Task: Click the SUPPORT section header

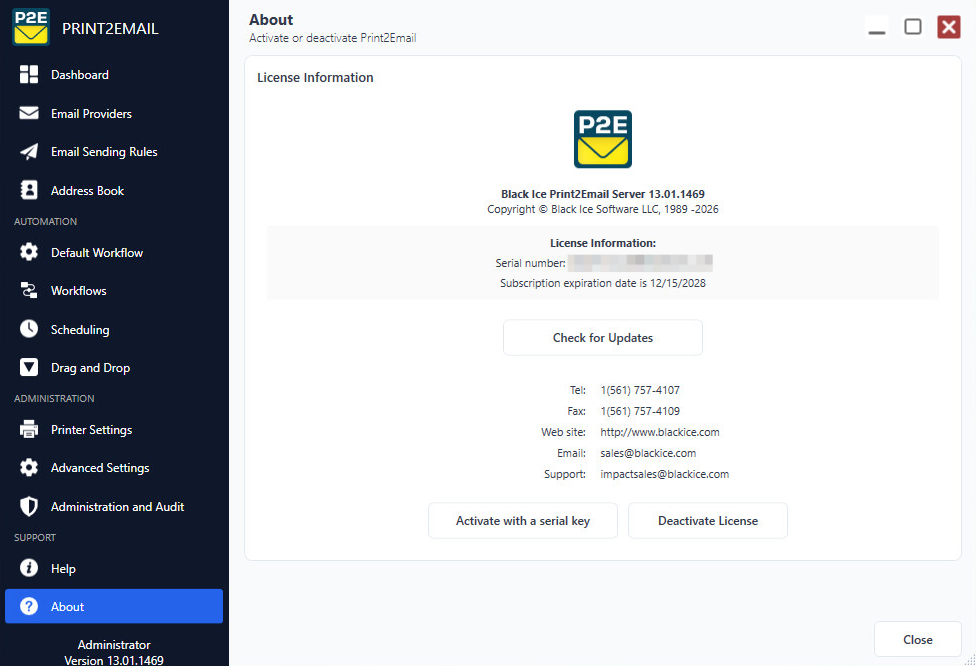Action: coord(35,537)
